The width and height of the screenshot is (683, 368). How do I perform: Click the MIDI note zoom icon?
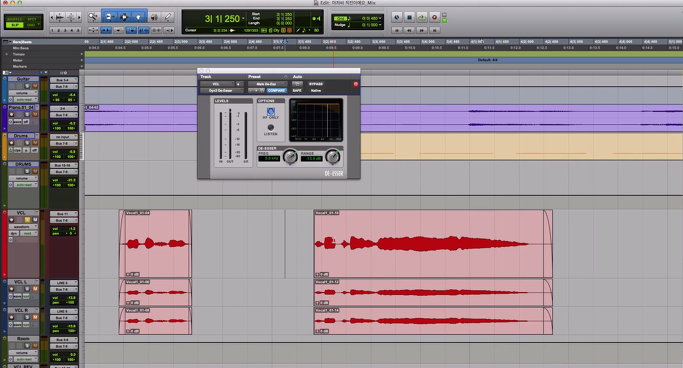pyautogui.click(x=70, y=17)
